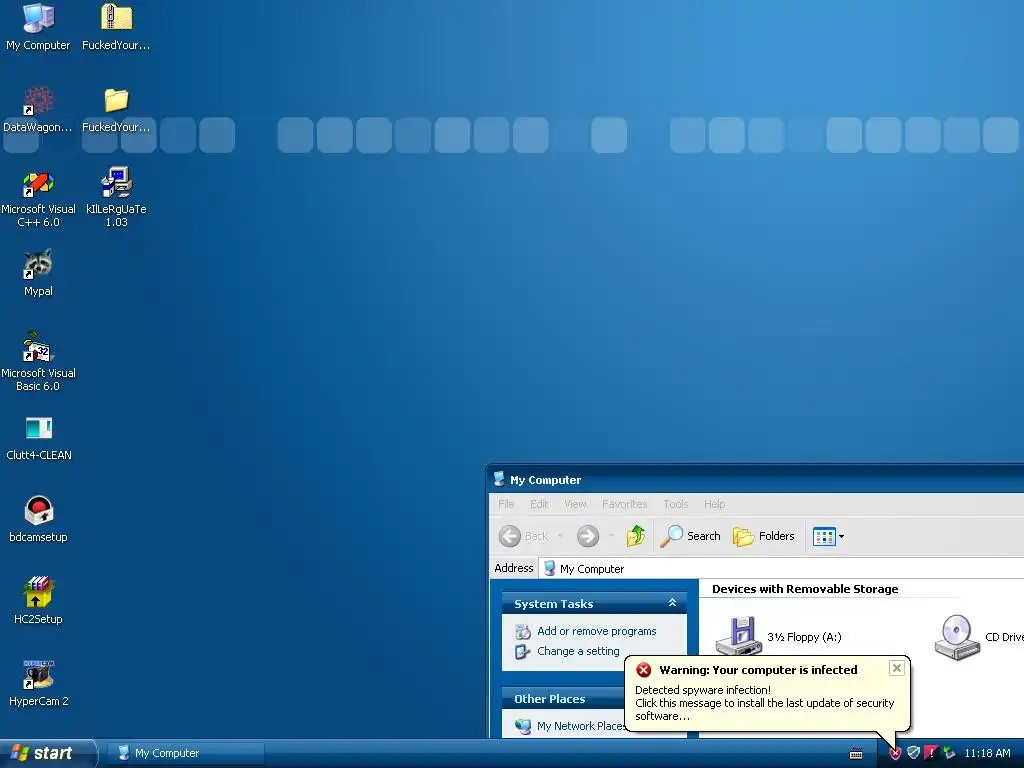The image size is (1024, 768).
Task: Open the Back history dropdown arrow
Action: coord(560,536)
